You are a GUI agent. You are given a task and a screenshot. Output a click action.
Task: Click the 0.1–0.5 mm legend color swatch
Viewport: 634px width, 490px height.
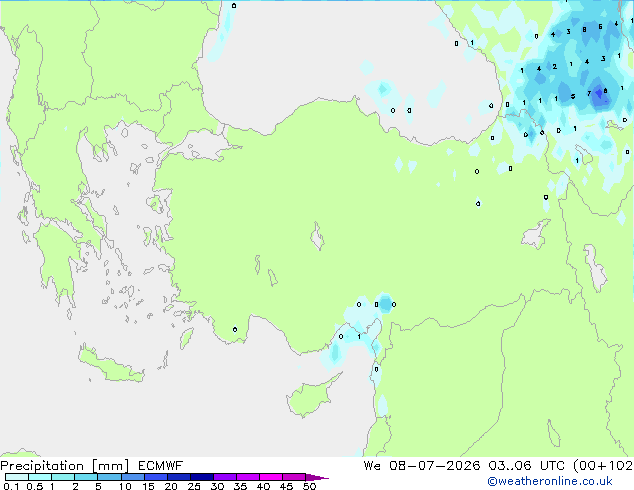[x=17, y=477]
